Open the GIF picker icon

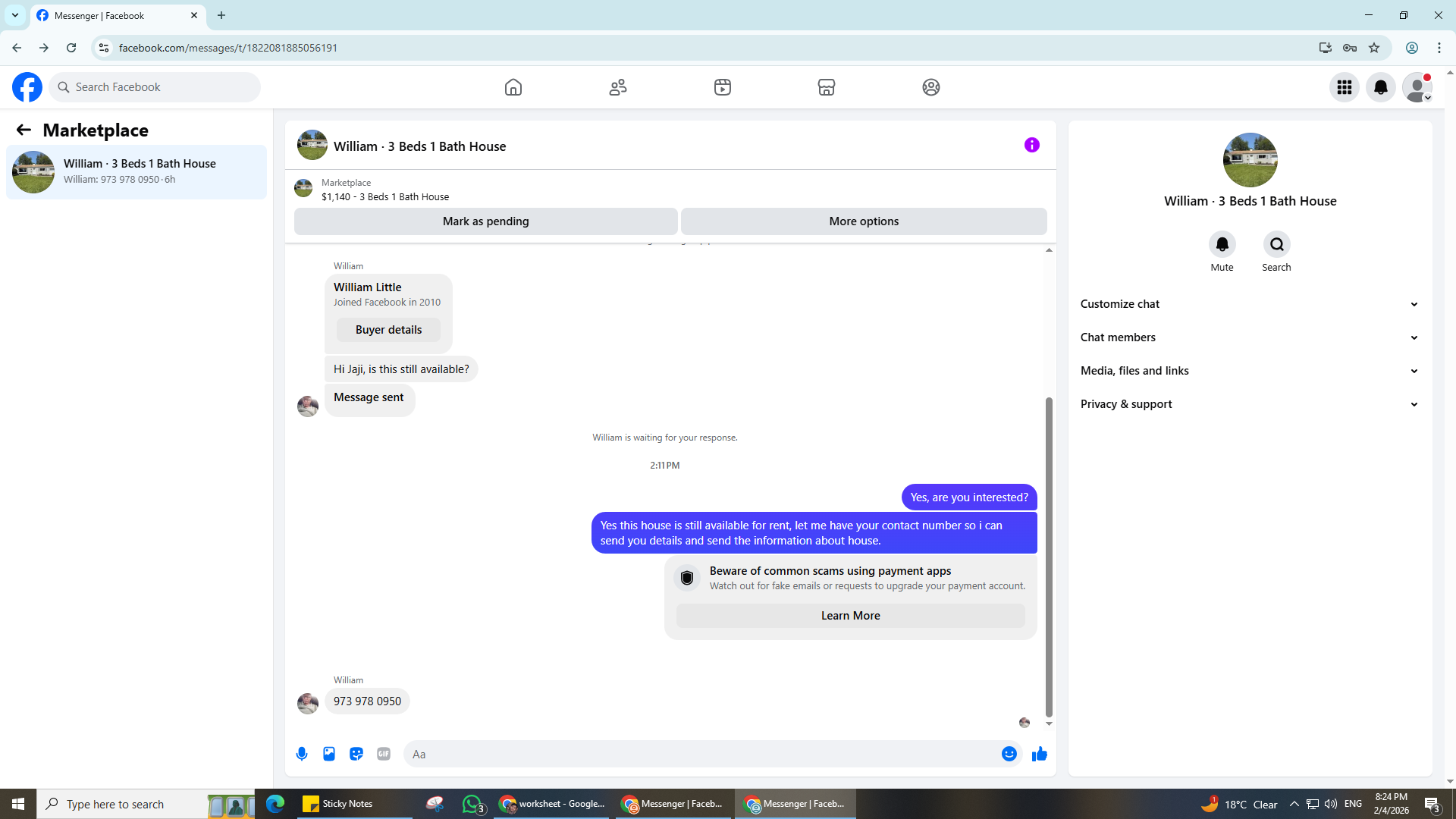tap(384, 754)
